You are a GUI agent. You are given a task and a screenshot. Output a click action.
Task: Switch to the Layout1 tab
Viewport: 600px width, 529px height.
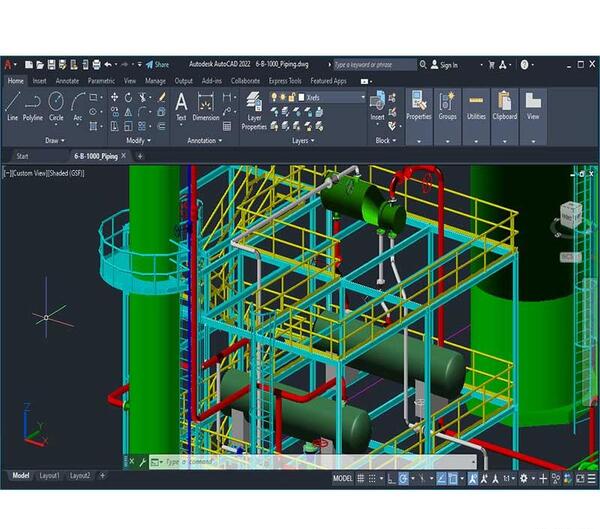coord(49,475)
